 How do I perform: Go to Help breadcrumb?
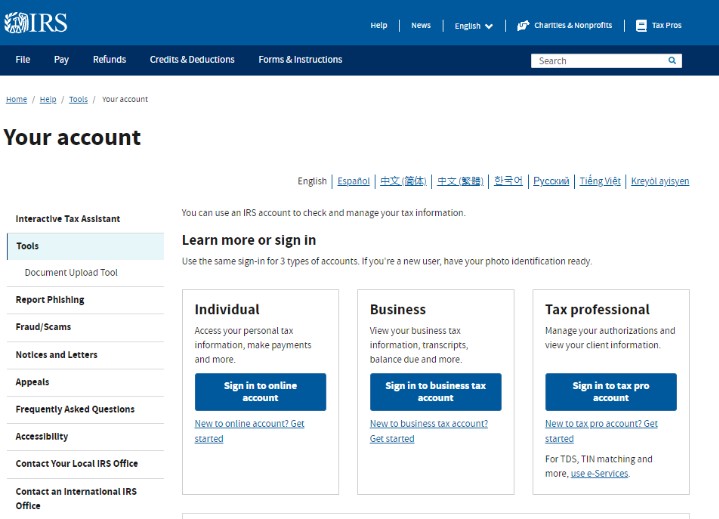click(x=48, y=99)
